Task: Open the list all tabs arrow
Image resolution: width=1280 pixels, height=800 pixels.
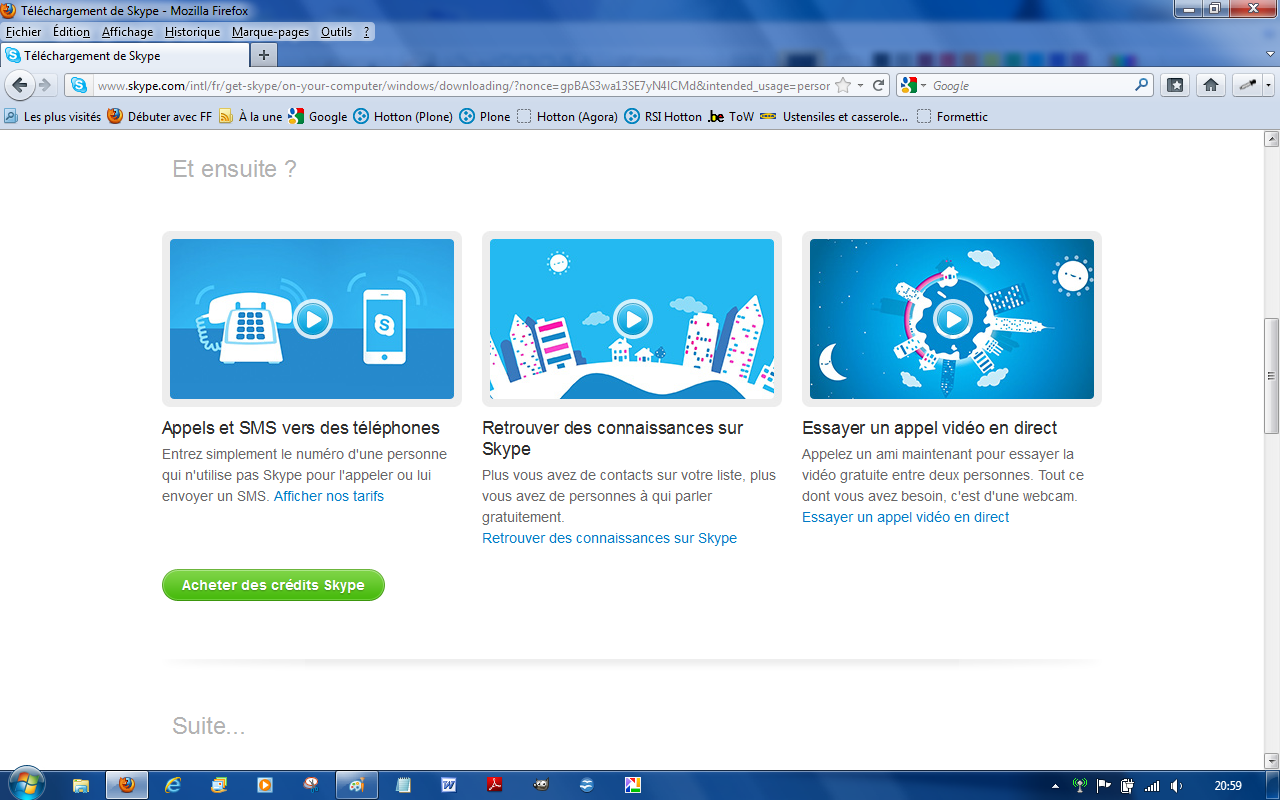Action: (1270, 55)
